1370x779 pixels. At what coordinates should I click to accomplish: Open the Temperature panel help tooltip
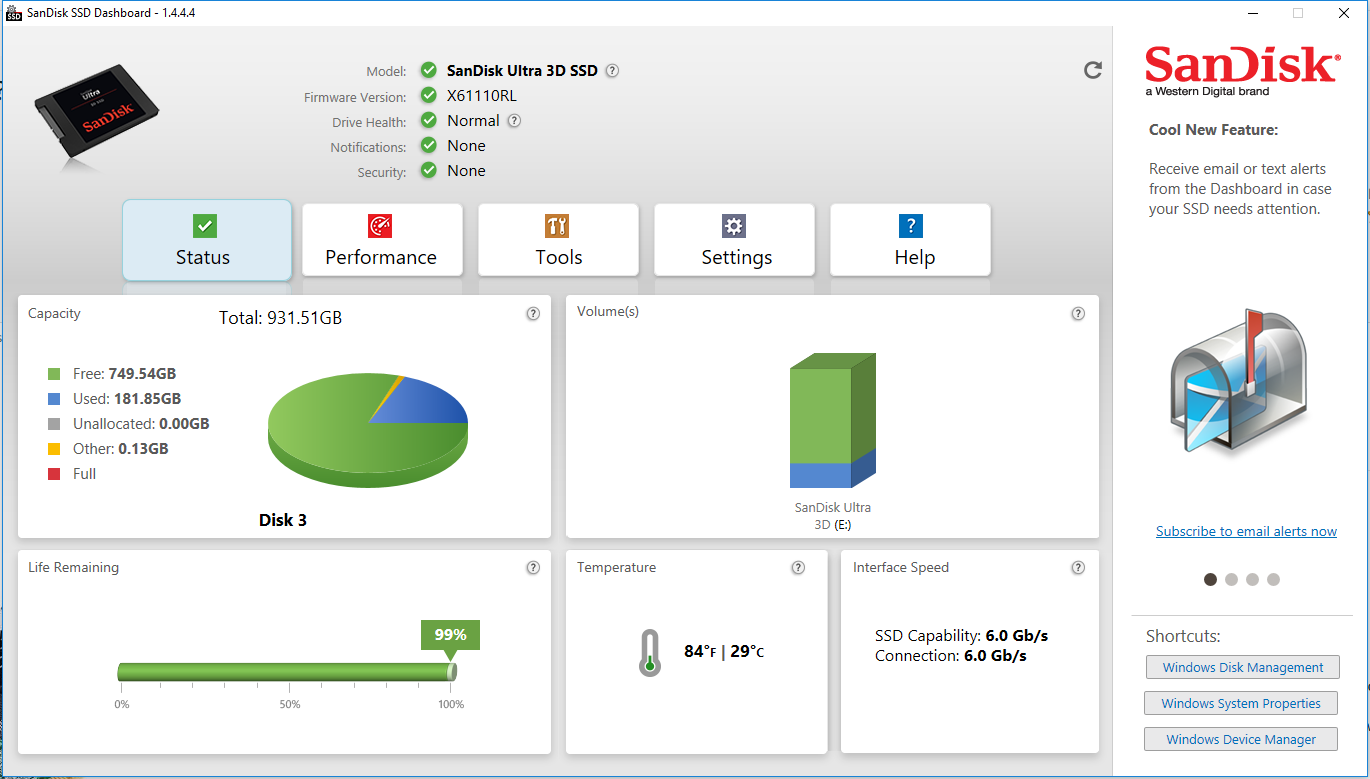(798, 567)
